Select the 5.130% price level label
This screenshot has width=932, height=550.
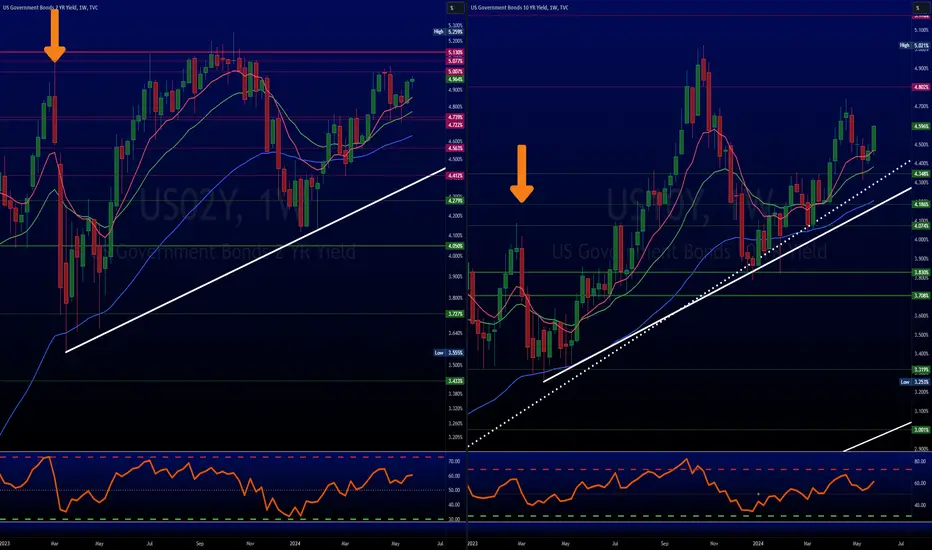click(455, 53)
